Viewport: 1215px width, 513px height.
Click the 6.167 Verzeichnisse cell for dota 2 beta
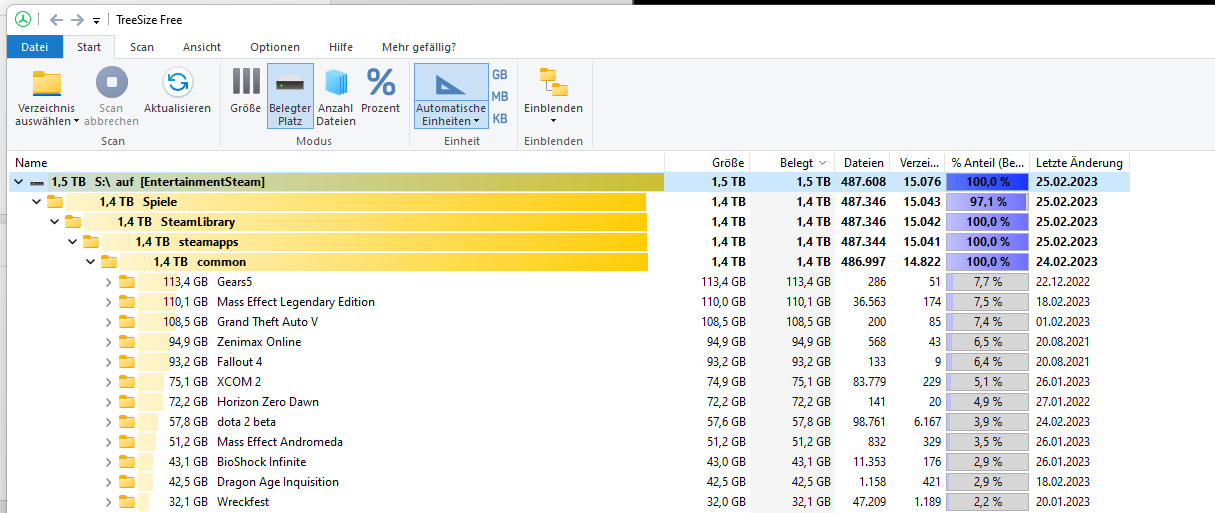tap(924, 422)
